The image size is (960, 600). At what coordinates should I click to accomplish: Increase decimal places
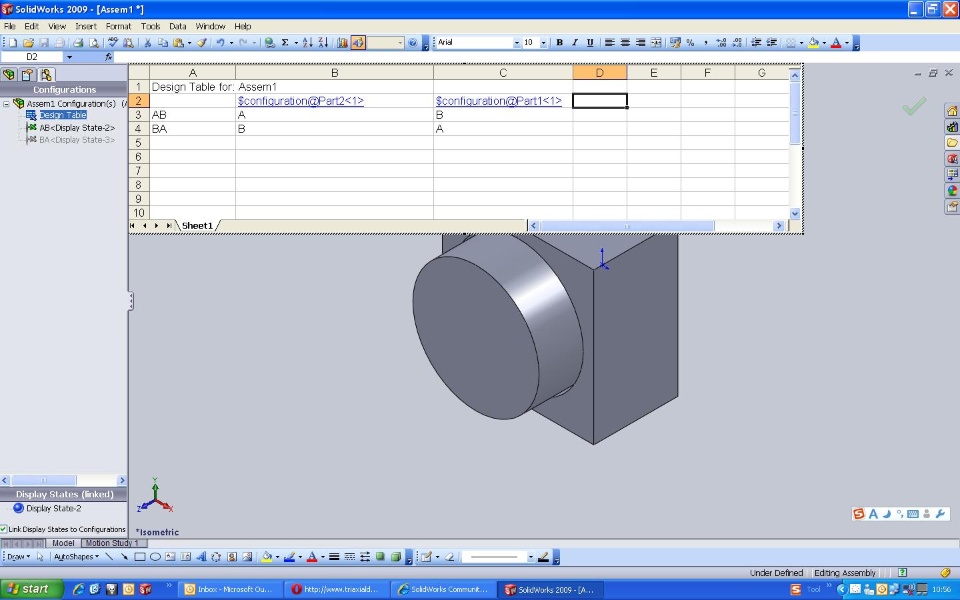coord(721,43)
